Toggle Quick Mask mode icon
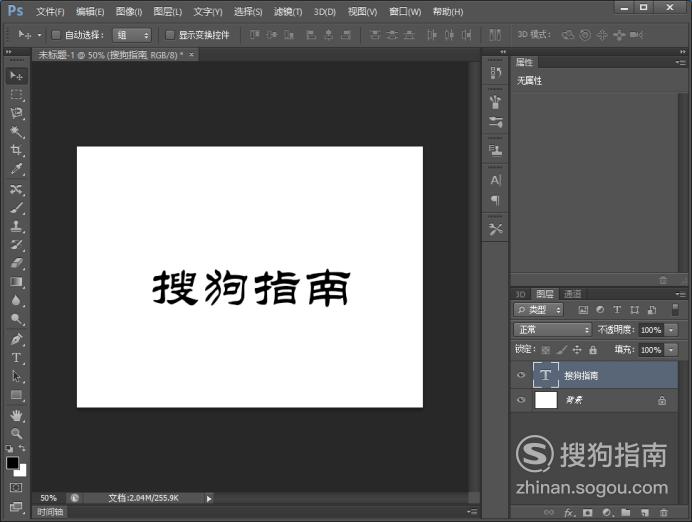Viewport: 692px width, 522px height. (x=16, y=488)
